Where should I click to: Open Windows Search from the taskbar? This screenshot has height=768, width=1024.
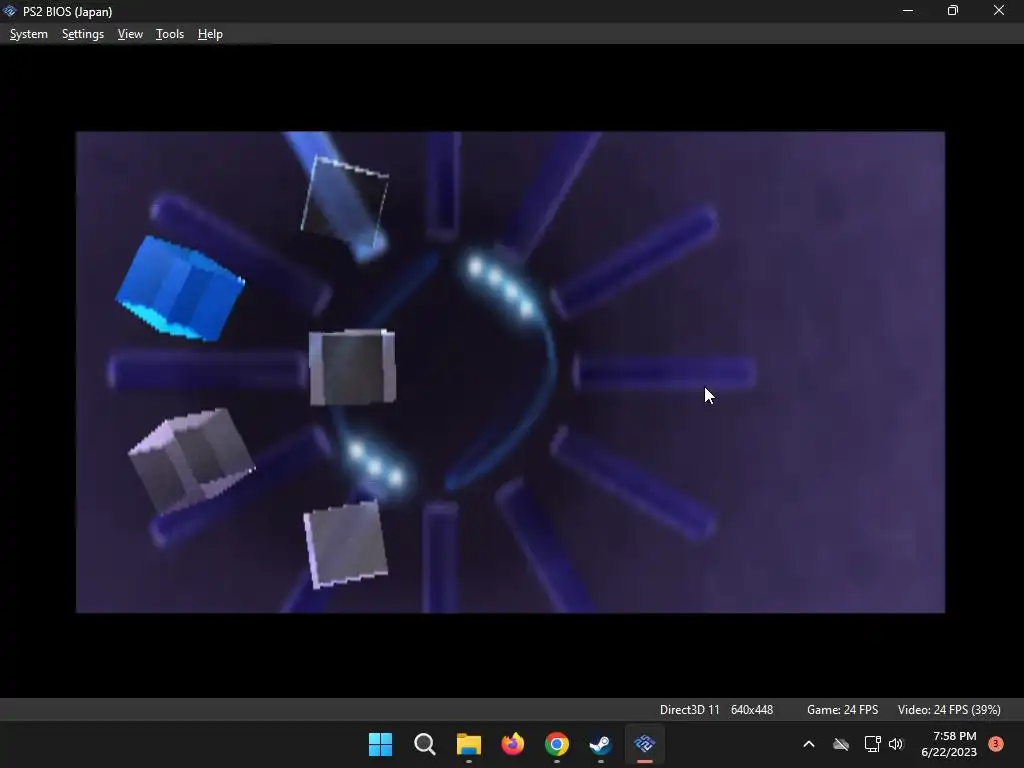424,744
